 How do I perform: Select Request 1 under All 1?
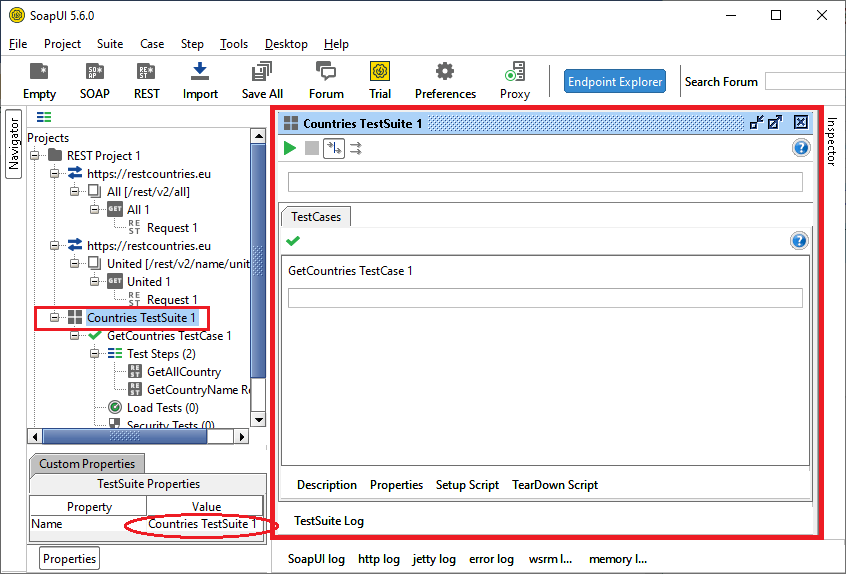tap(172, 228)
